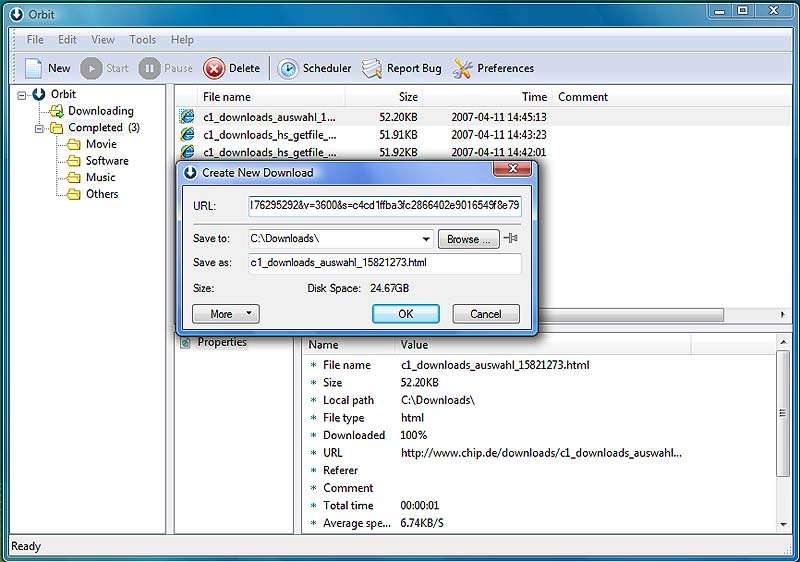Click the New download toolbar icon
800x562 pixels.
34,68
